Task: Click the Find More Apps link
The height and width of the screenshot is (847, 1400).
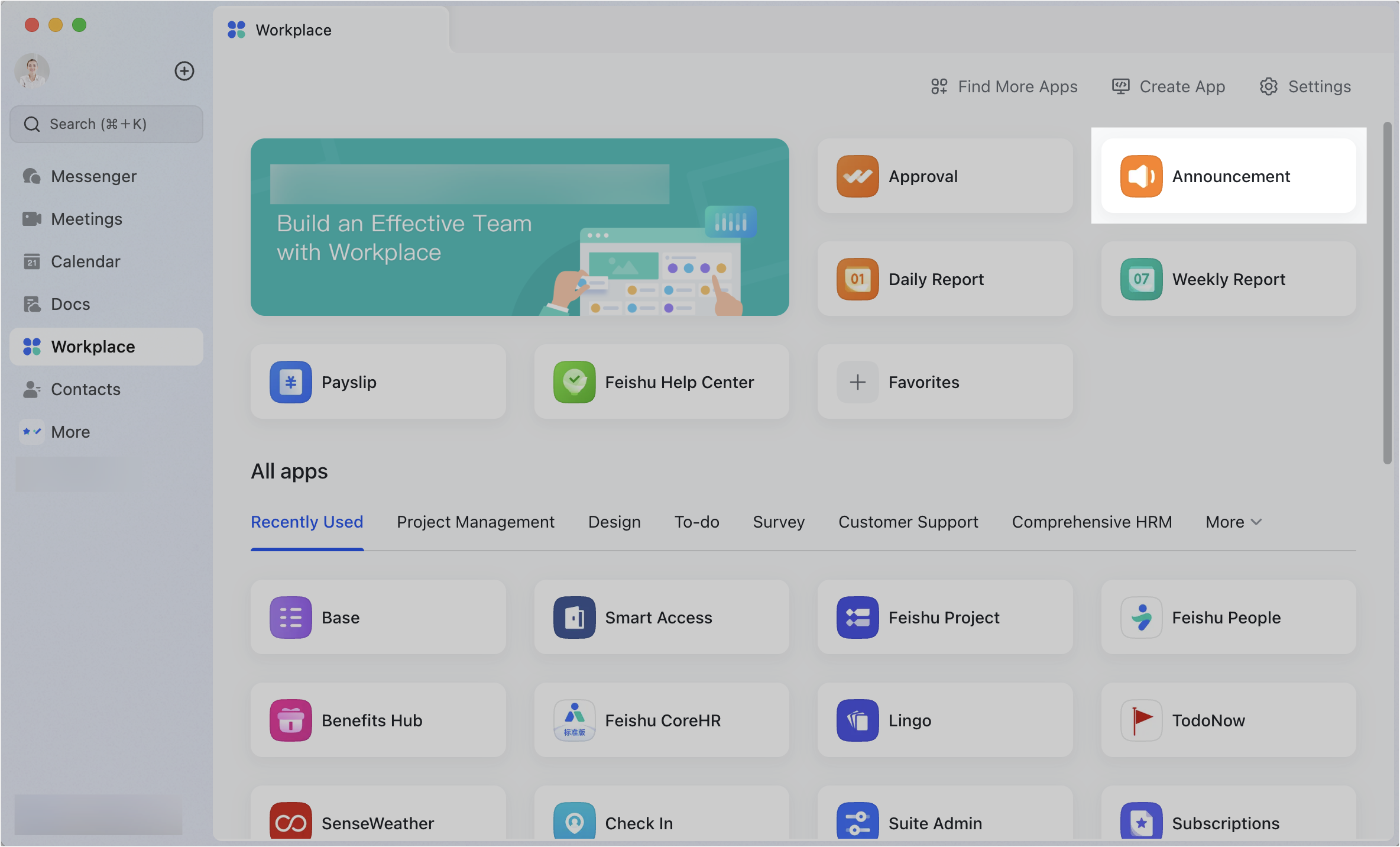Action: click(1004, 86)
